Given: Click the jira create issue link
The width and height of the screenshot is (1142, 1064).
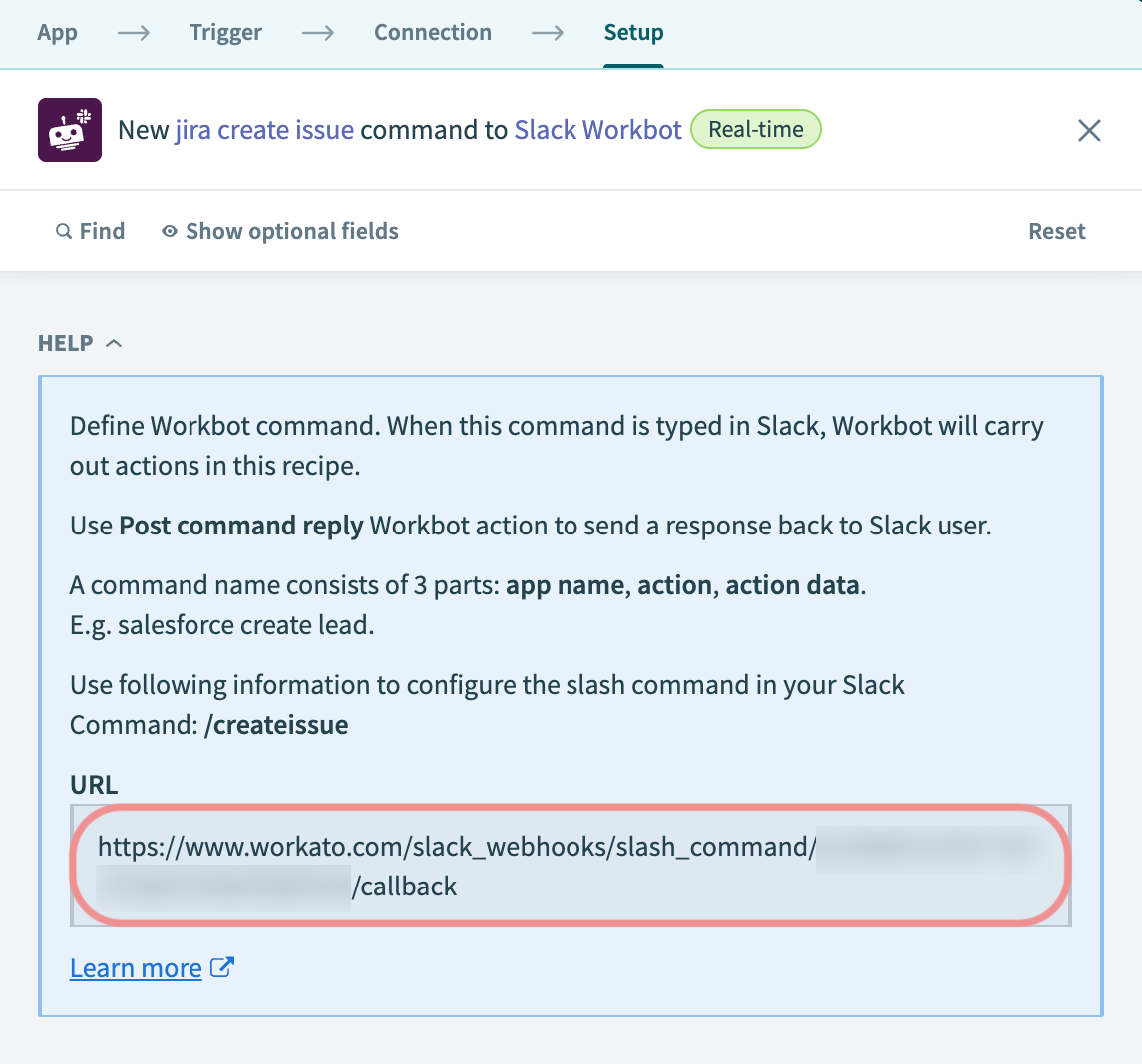Looking at the screenshot, I should [264, 130].
